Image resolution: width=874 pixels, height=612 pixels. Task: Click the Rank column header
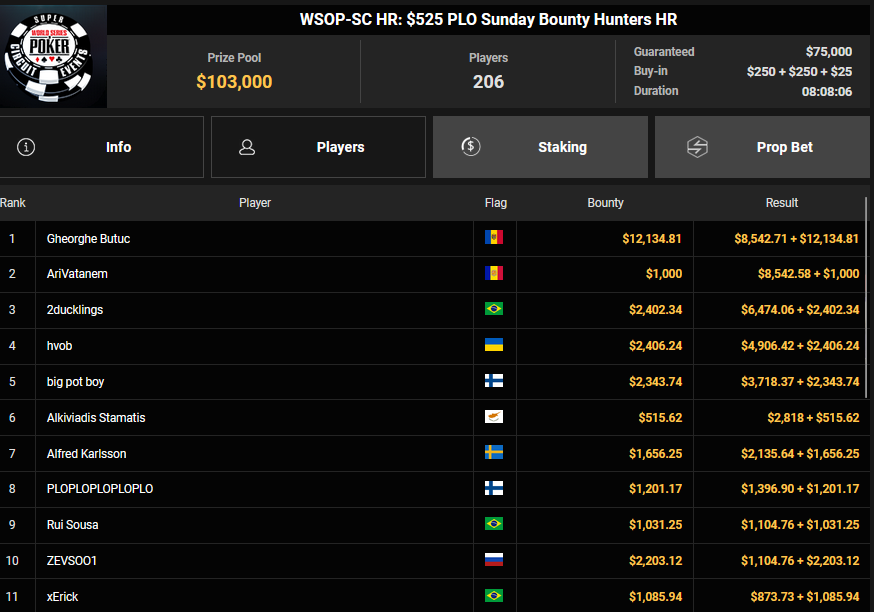click(13, 203)
